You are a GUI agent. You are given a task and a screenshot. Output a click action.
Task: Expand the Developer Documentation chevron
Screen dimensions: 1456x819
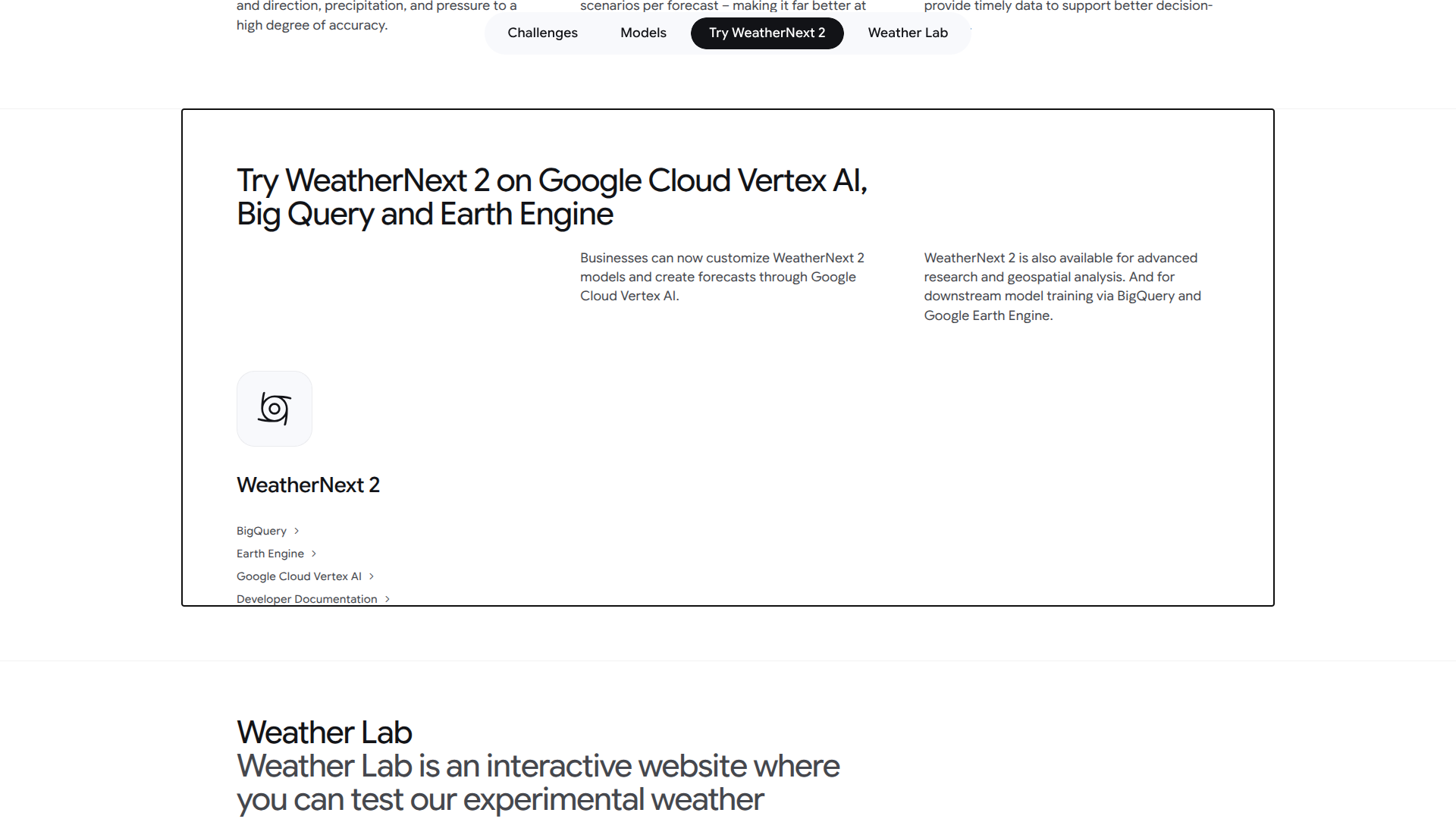click(x=388, y=598)
